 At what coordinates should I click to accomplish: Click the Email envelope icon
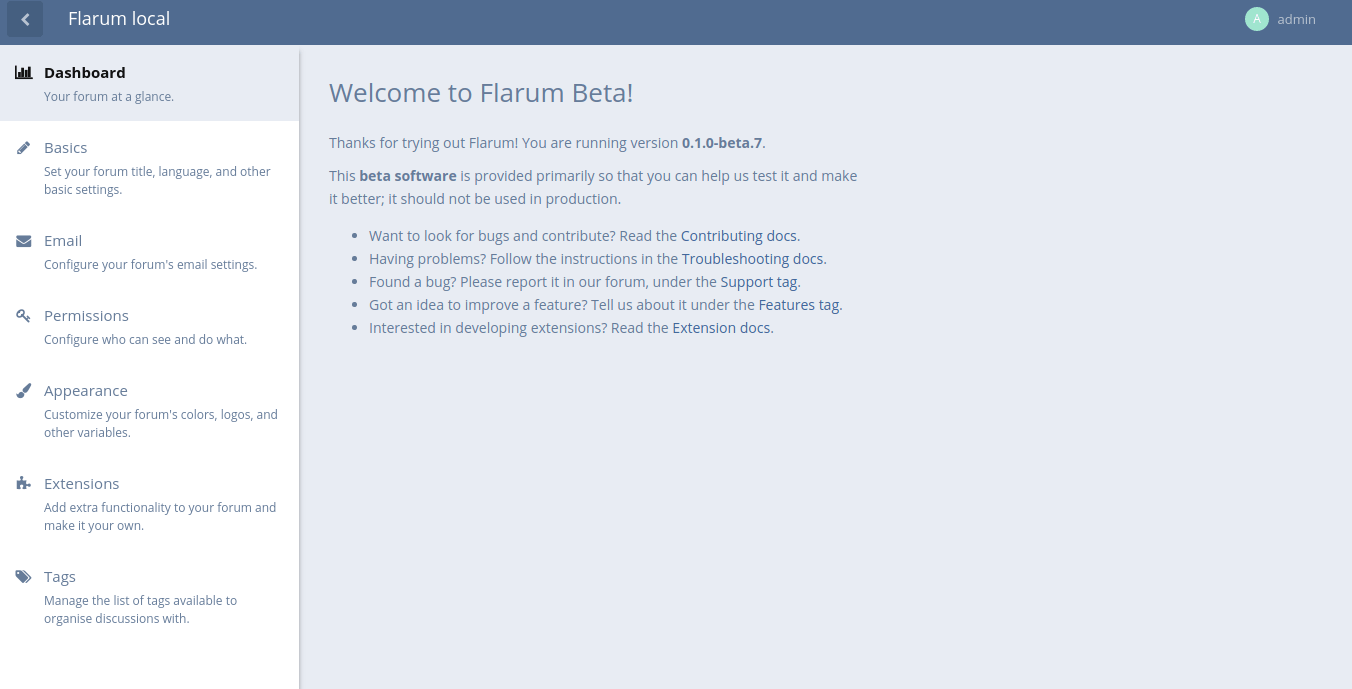pyautogui.click(x=24, y=241)
